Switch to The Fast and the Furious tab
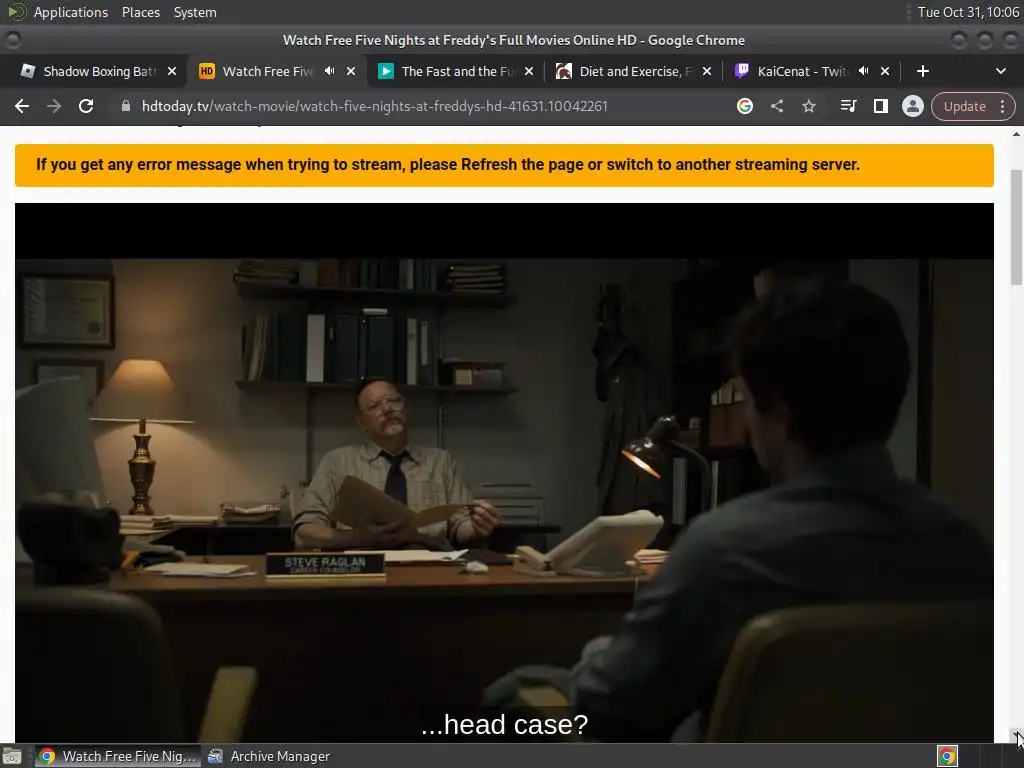 pos(457,71)
